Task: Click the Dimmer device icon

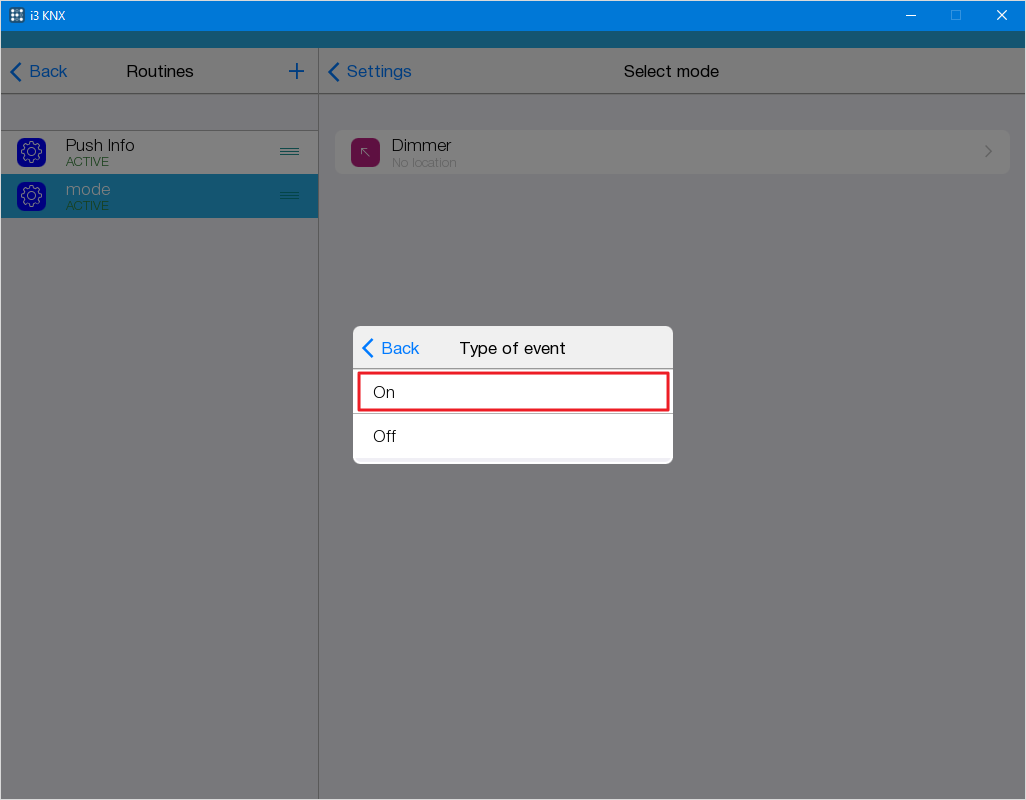Action: (x=365, y=152)
